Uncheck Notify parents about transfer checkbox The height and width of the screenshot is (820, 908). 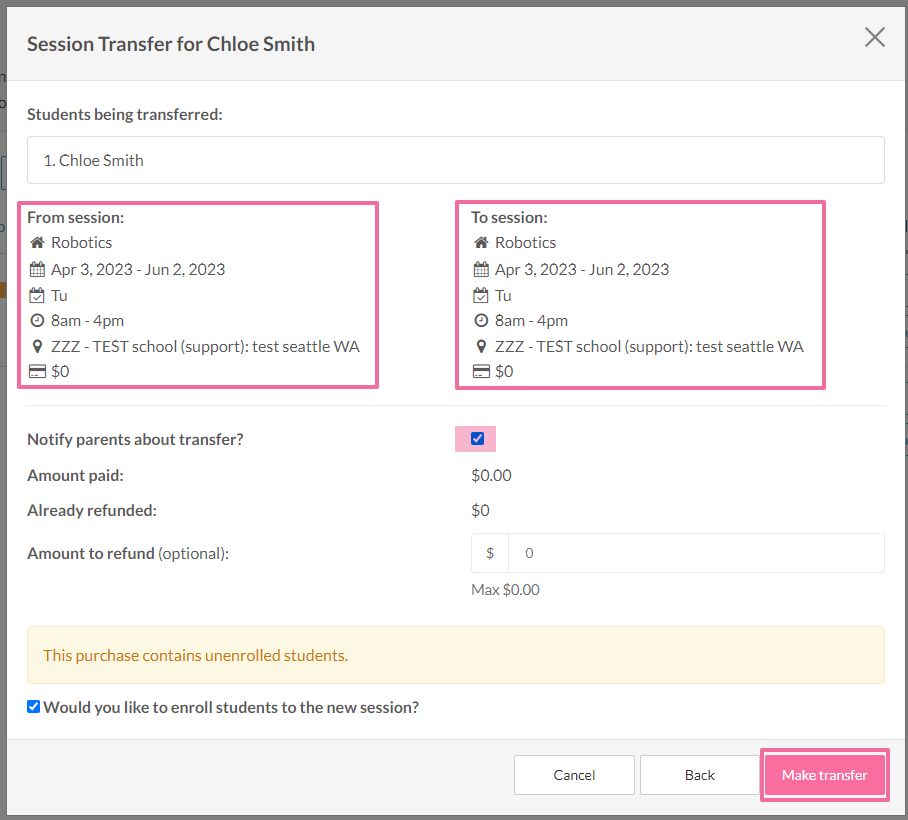click(477, 438)
